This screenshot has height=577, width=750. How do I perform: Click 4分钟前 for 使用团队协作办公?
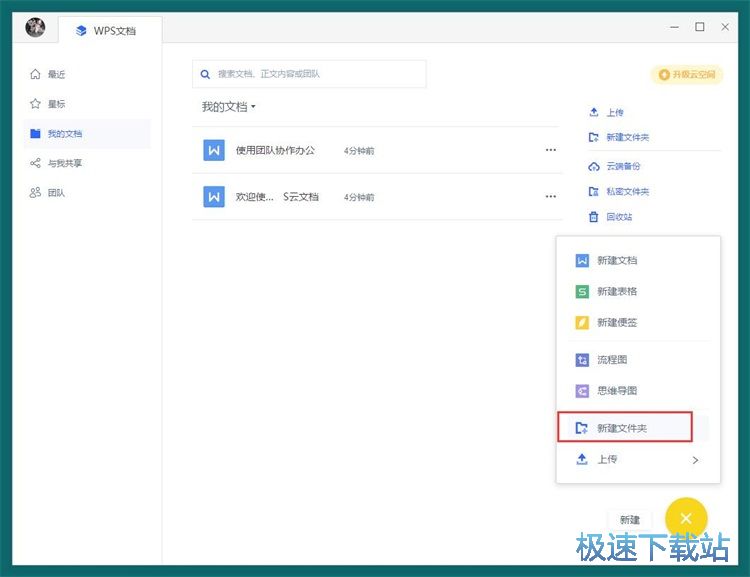tap(359, 151)
